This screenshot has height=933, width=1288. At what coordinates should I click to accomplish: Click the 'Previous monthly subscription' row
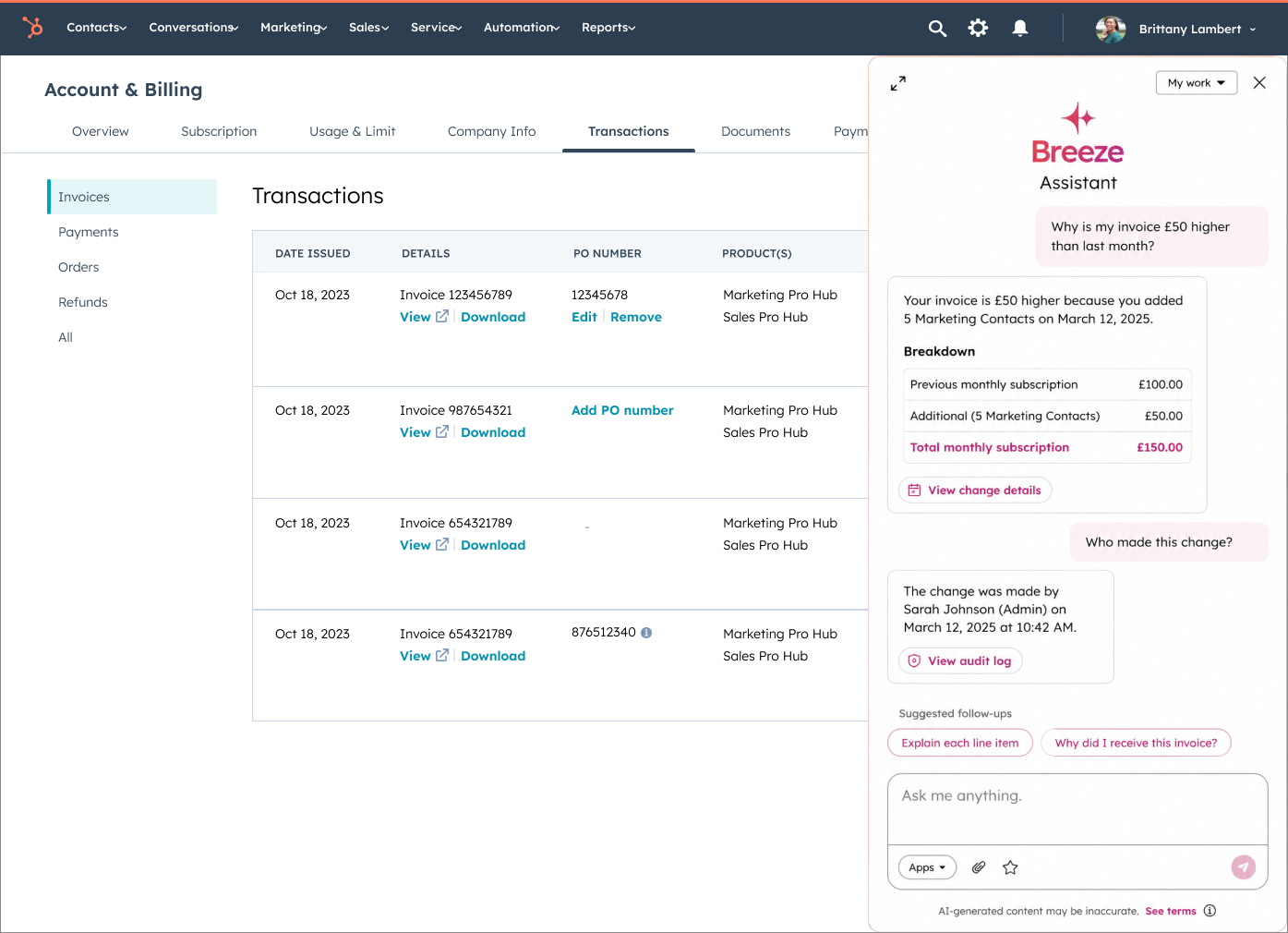tap(1046, 384)
